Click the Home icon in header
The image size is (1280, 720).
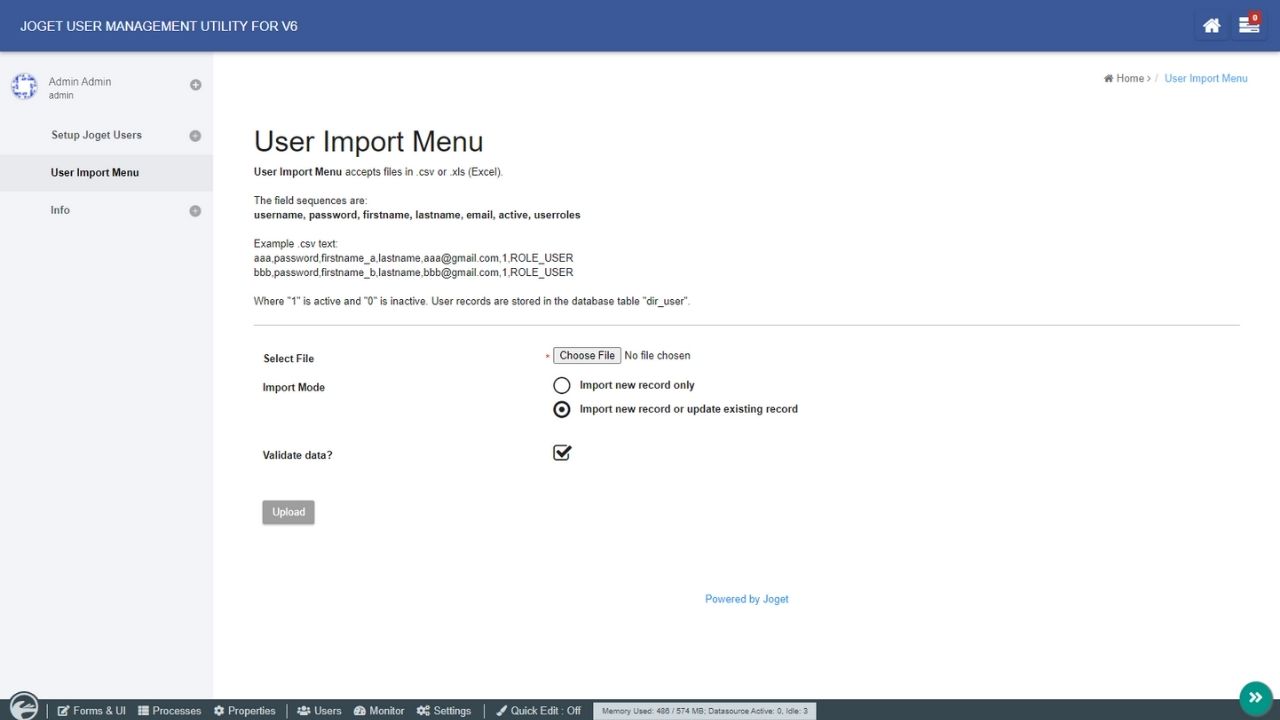1211,26
